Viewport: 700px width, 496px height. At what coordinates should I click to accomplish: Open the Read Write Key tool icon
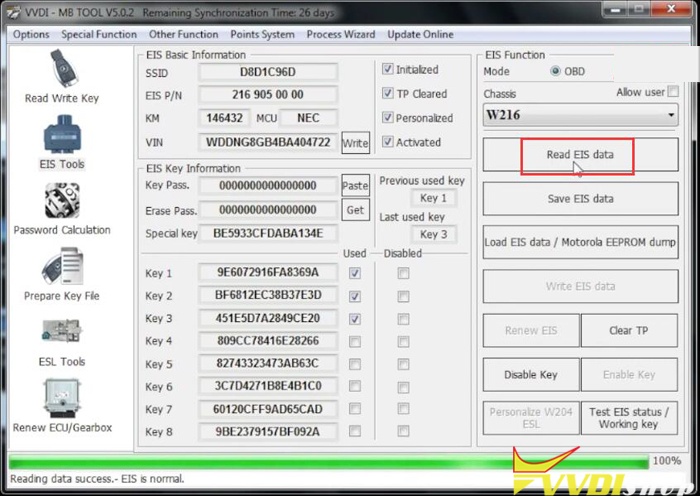pyautogui.click(x=63, y=68)
